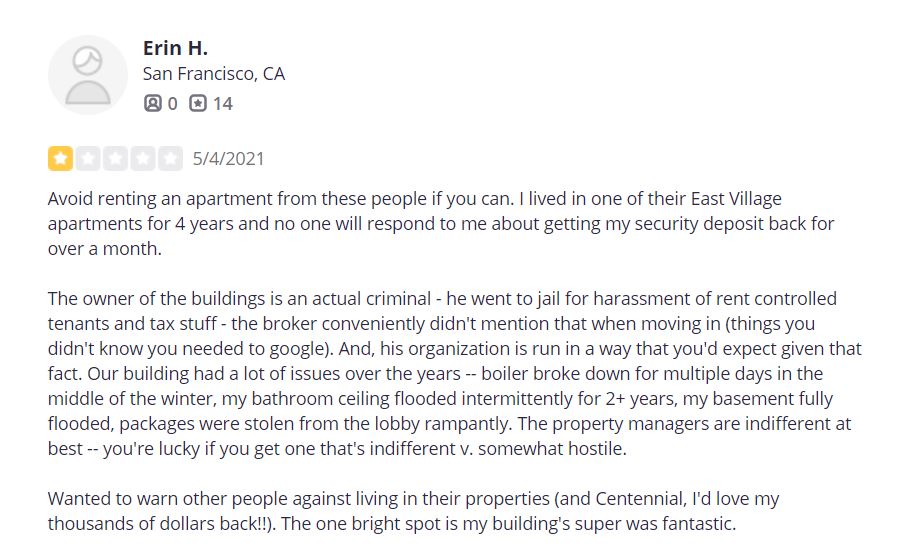Click the reviews star badge icon

pyautogui.click(x=198, y=103)
